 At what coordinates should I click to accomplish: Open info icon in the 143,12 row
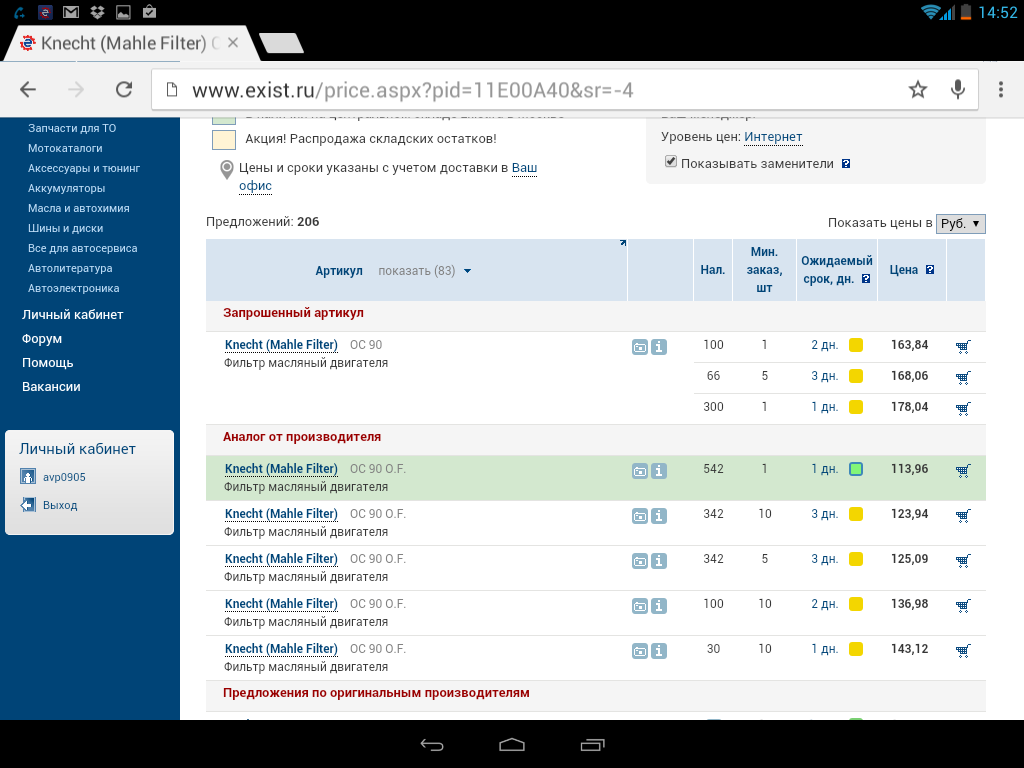point(659,651)
